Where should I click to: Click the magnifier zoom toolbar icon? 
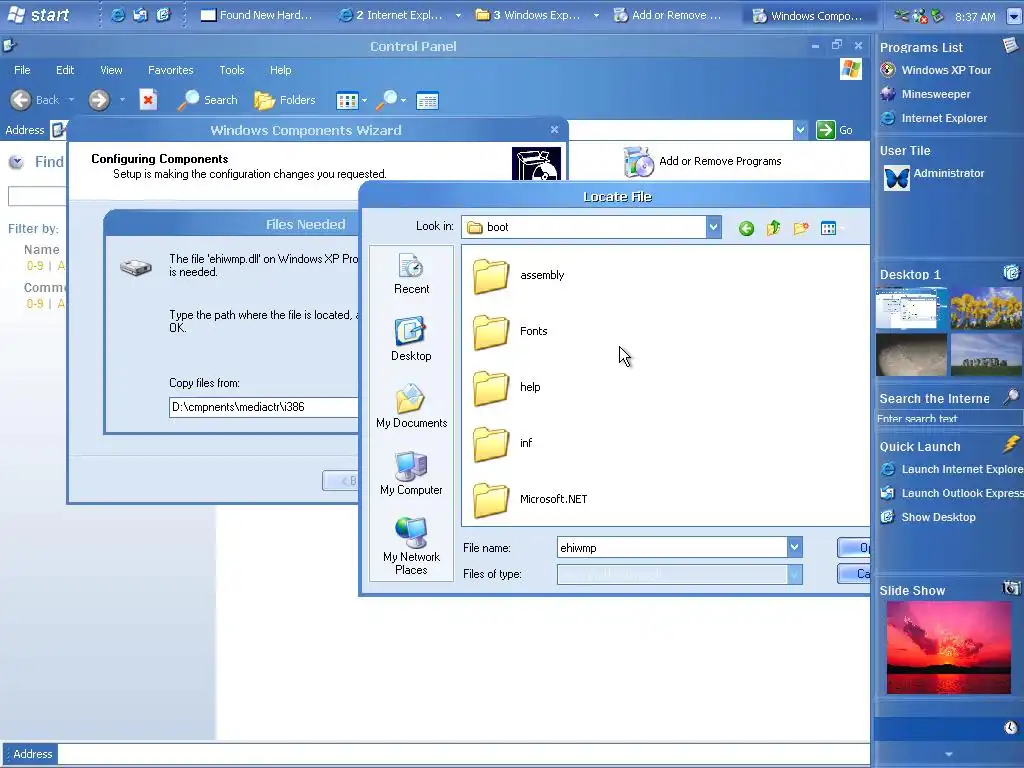point(387,100)
